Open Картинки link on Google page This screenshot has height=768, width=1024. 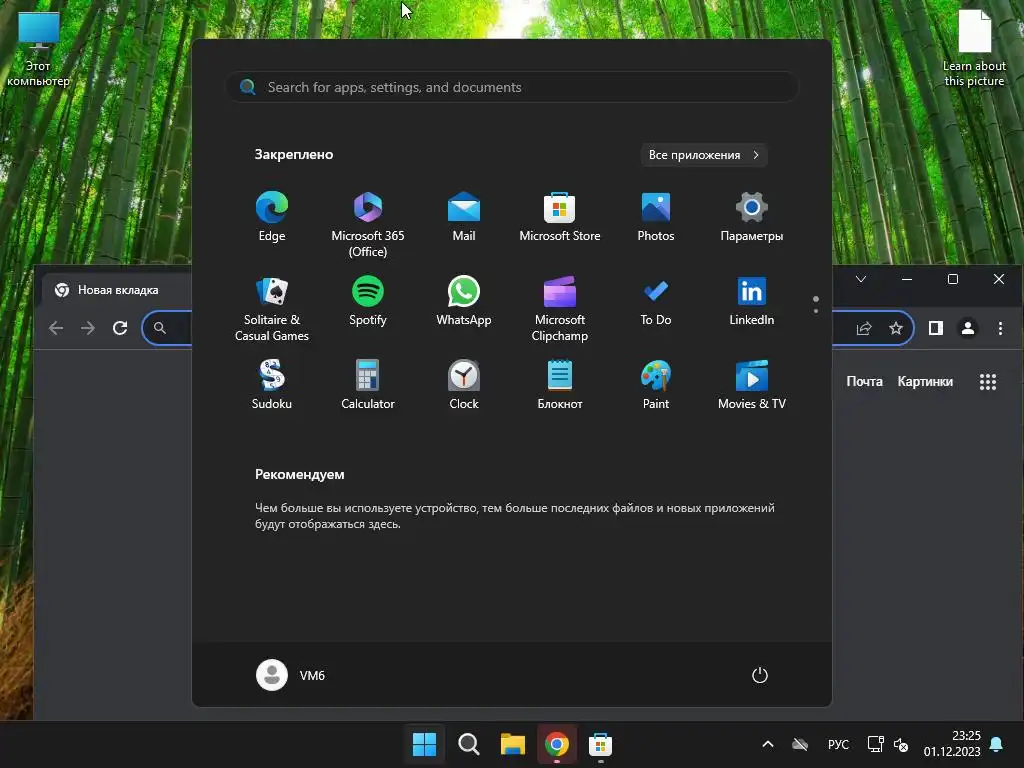tap(925, 381)
